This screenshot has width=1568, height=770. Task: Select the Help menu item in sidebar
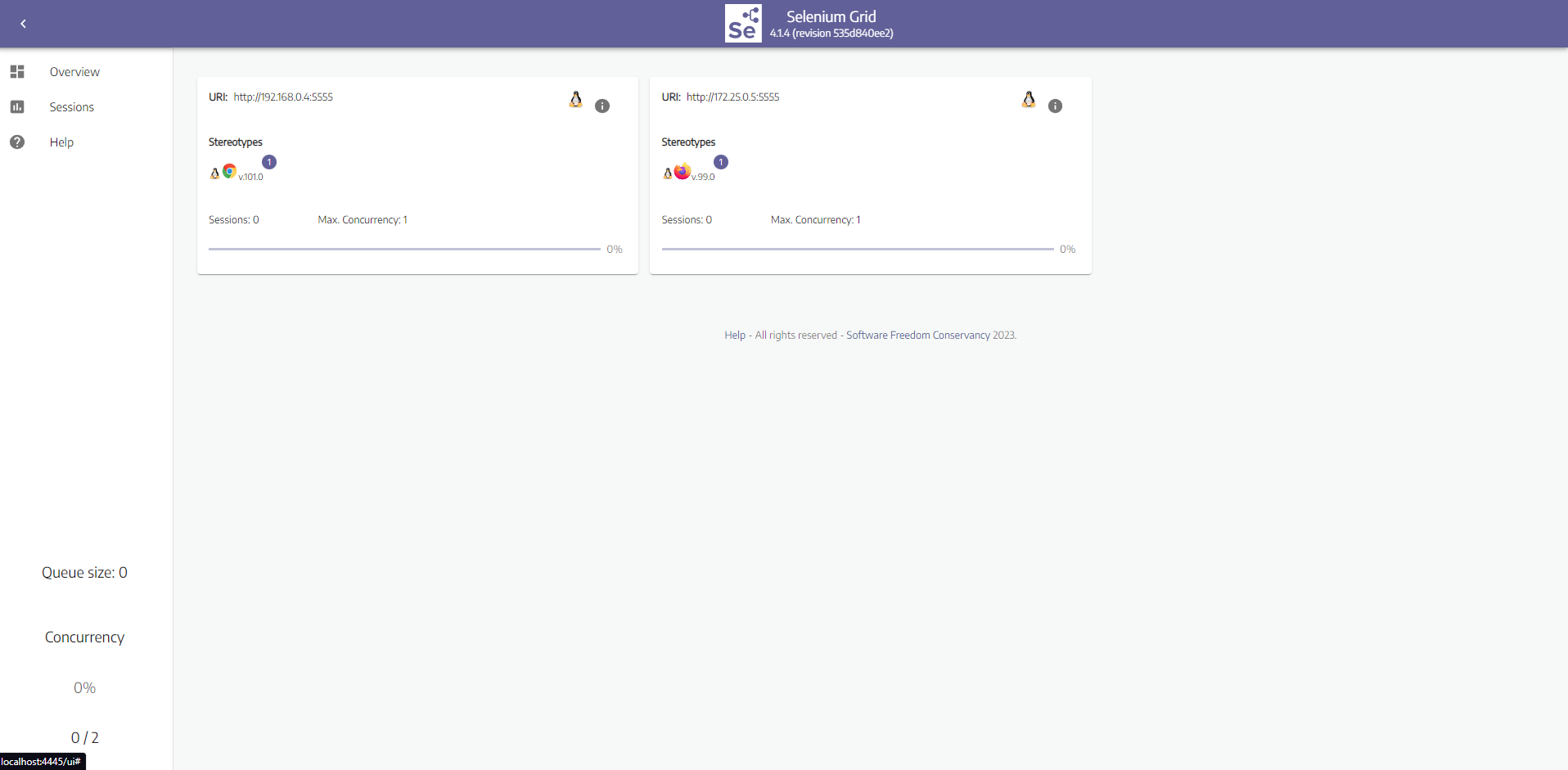click(x=61, y=142)
